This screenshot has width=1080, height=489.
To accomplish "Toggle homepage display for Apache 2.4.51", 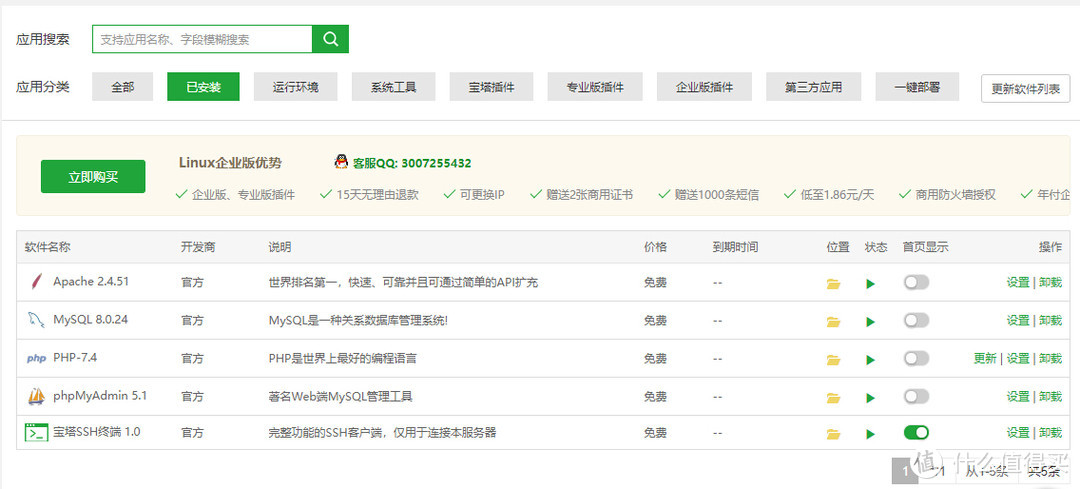I will pyautogui.click(x=916, y=282).
